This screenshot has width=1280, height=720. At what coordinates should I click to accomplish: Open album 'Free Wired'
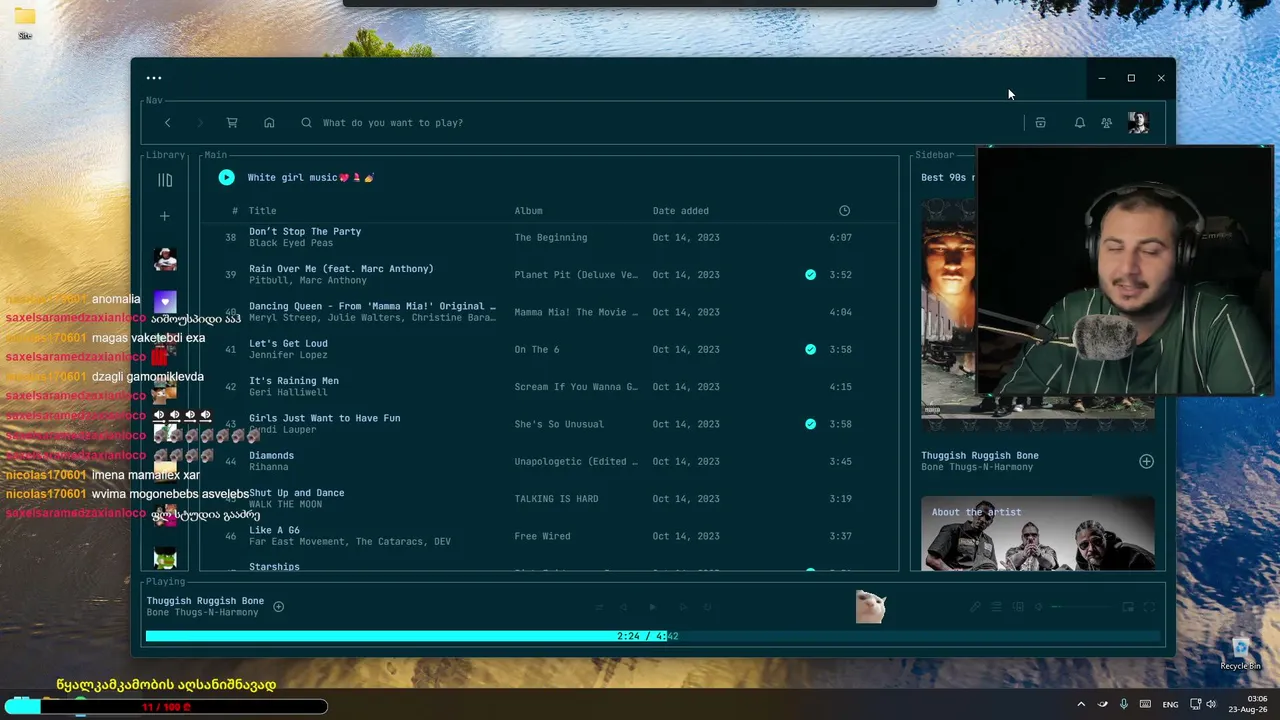(542, 536)
